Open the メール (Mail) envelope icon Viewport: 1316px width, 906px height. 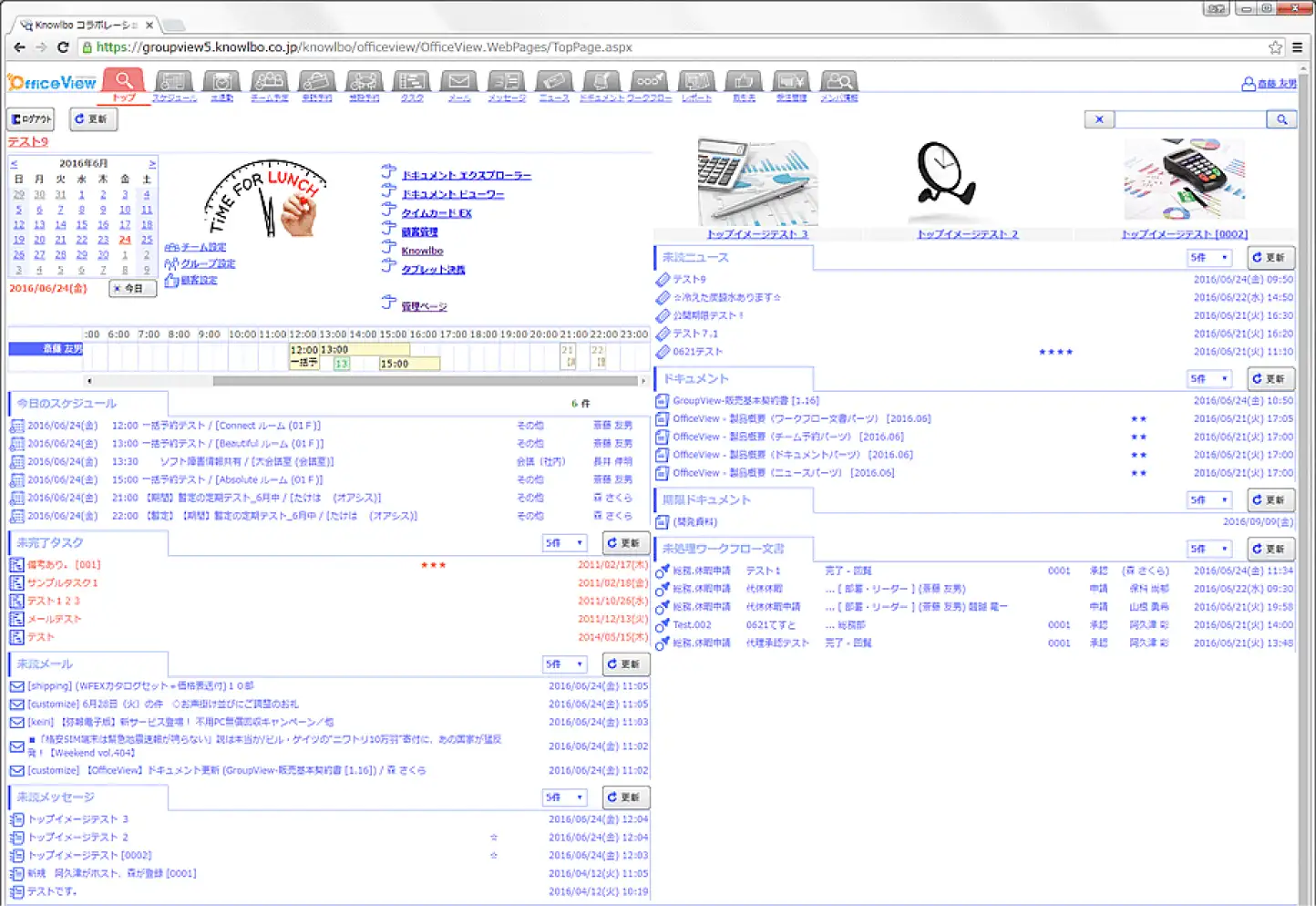pos(459,83)
